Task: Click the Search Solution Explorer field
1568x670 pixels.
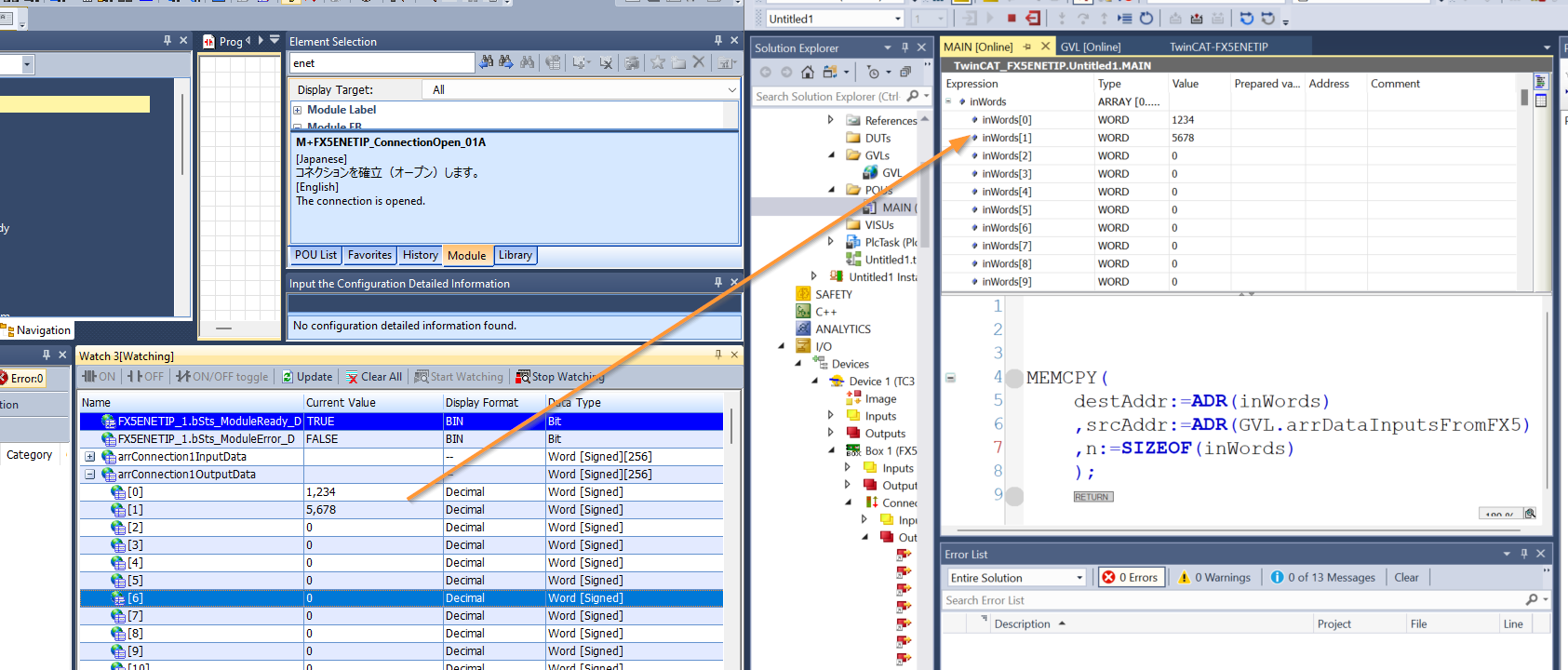Action: pos(826,97)
